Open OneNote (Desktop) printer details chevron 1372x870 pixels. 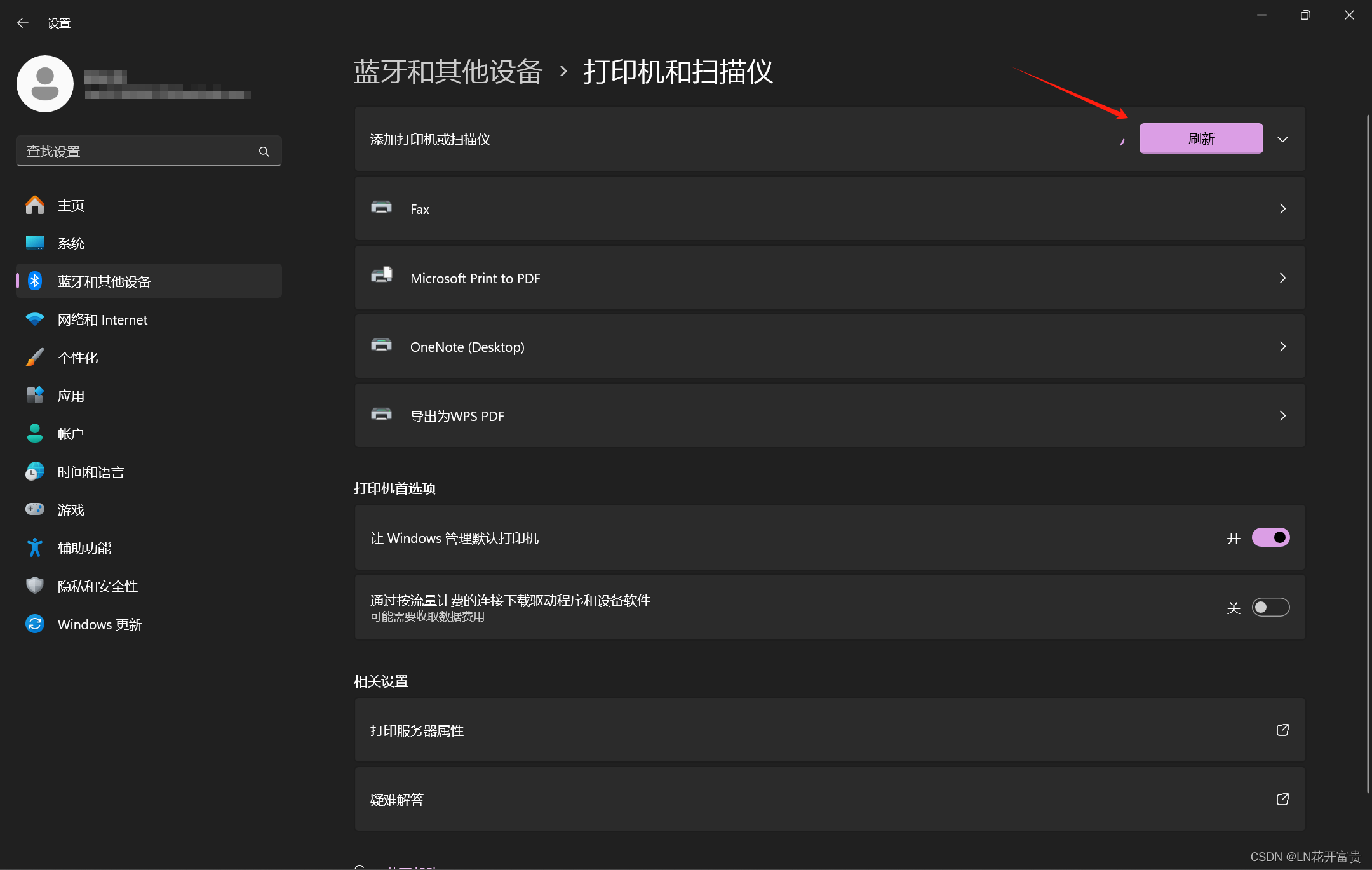[x=1282, y=347]
